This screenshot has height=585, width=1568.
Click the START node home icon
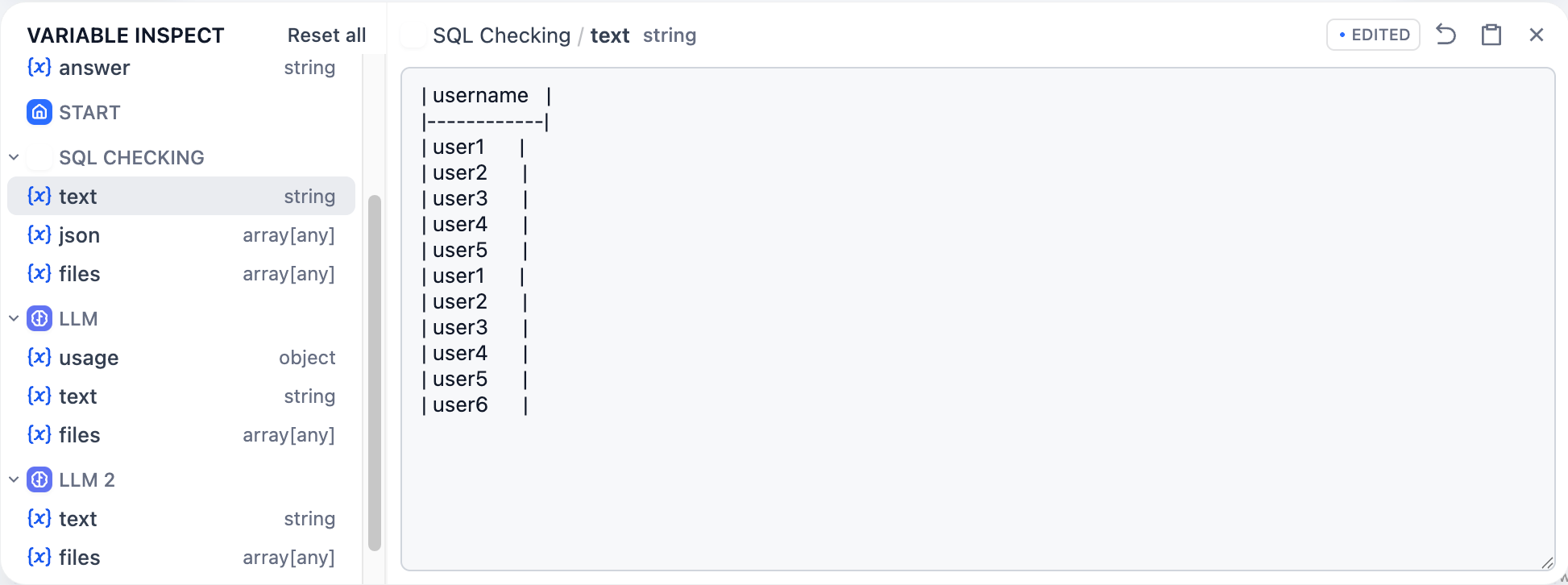coord(39,112)
